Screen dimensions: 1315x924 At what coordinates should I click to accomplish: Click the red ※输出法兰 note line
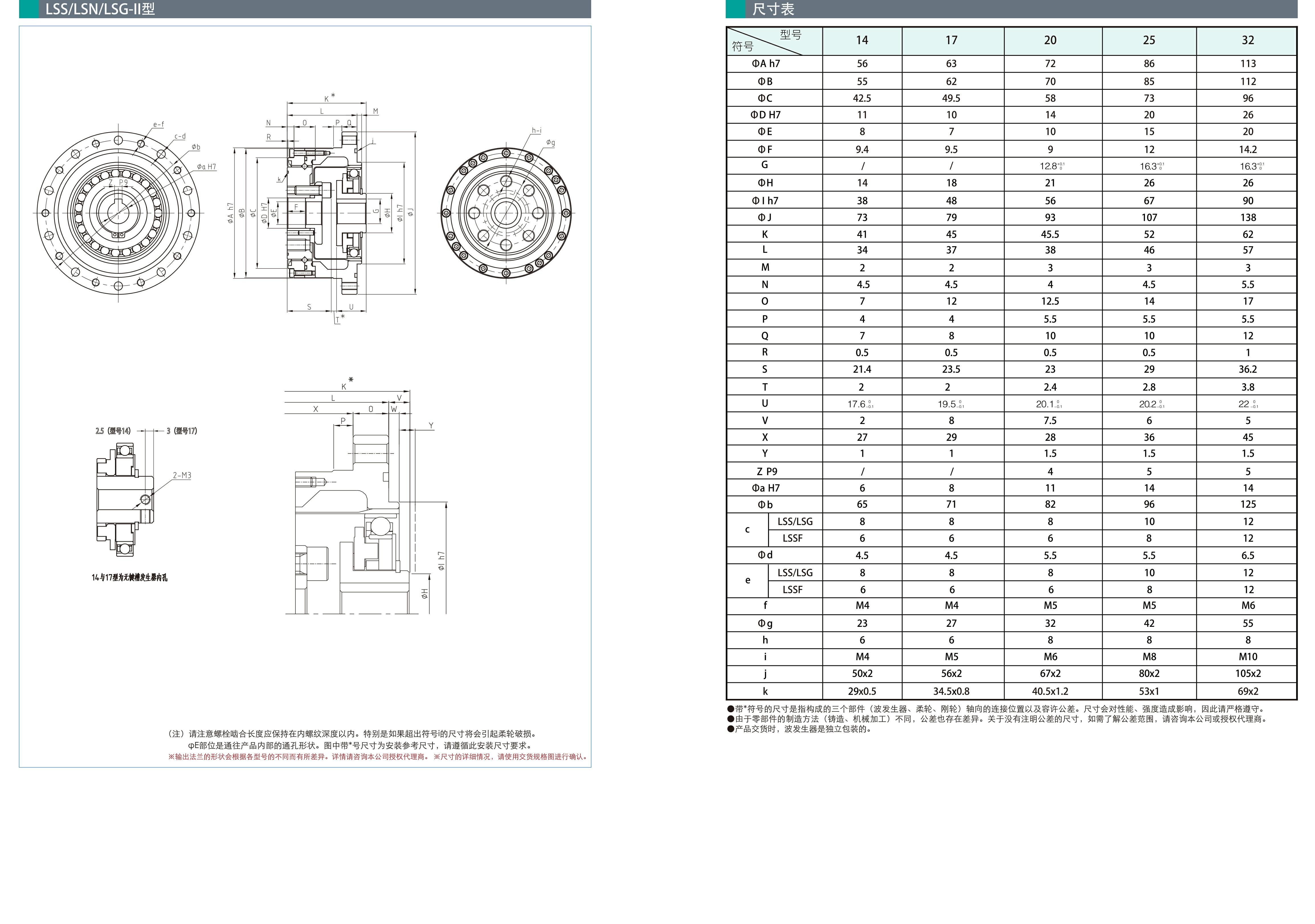(x=379, y=757)
